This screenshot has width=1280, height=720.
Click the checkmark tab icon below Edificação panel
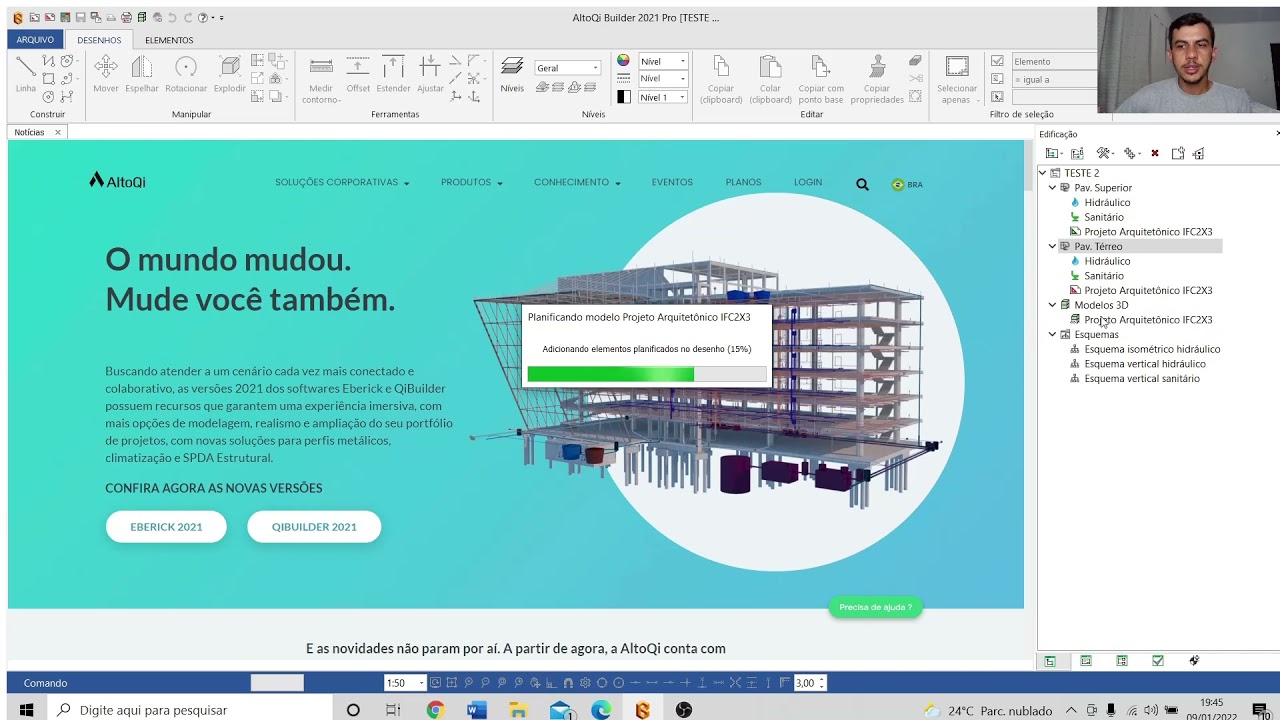[x=1158, y=661]
